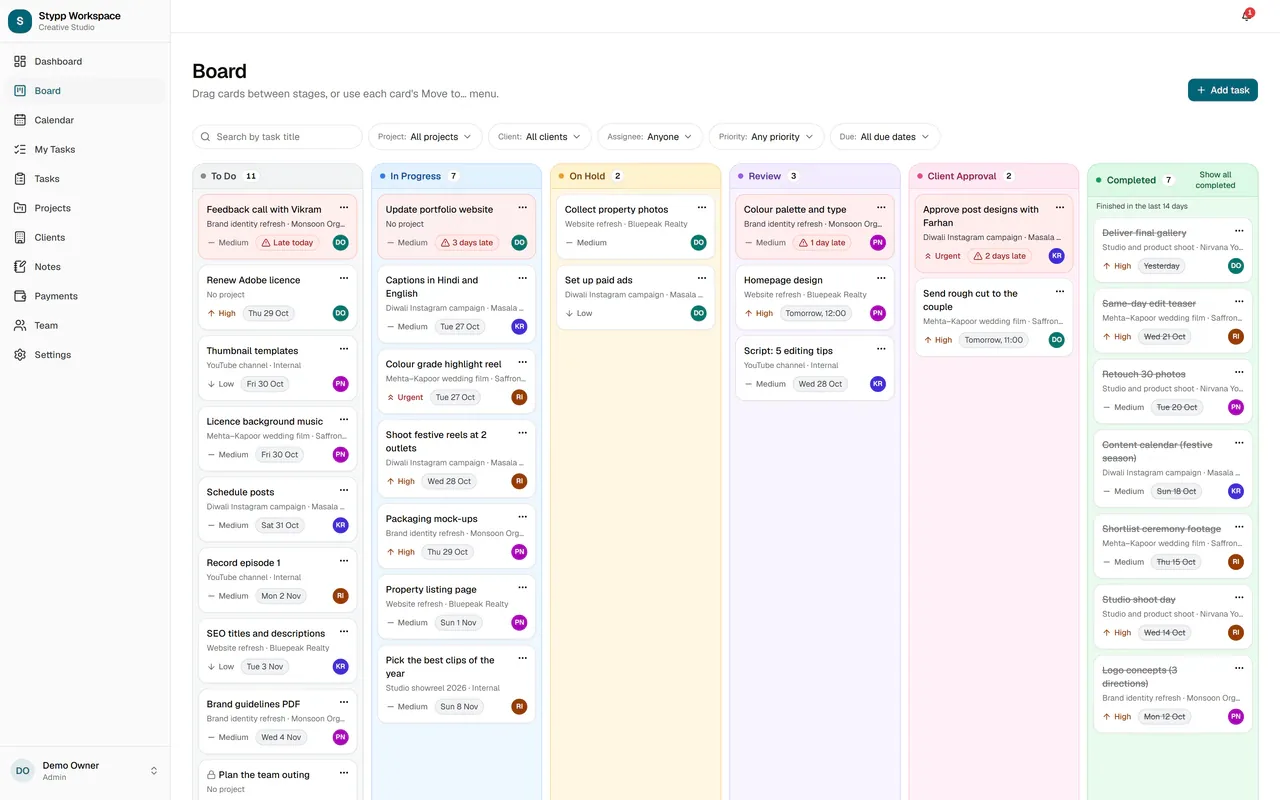Open the three-dot menu on Homepage design card
Image resolution: width=1280 pixels, height=800 pixels.
(881, 279)
